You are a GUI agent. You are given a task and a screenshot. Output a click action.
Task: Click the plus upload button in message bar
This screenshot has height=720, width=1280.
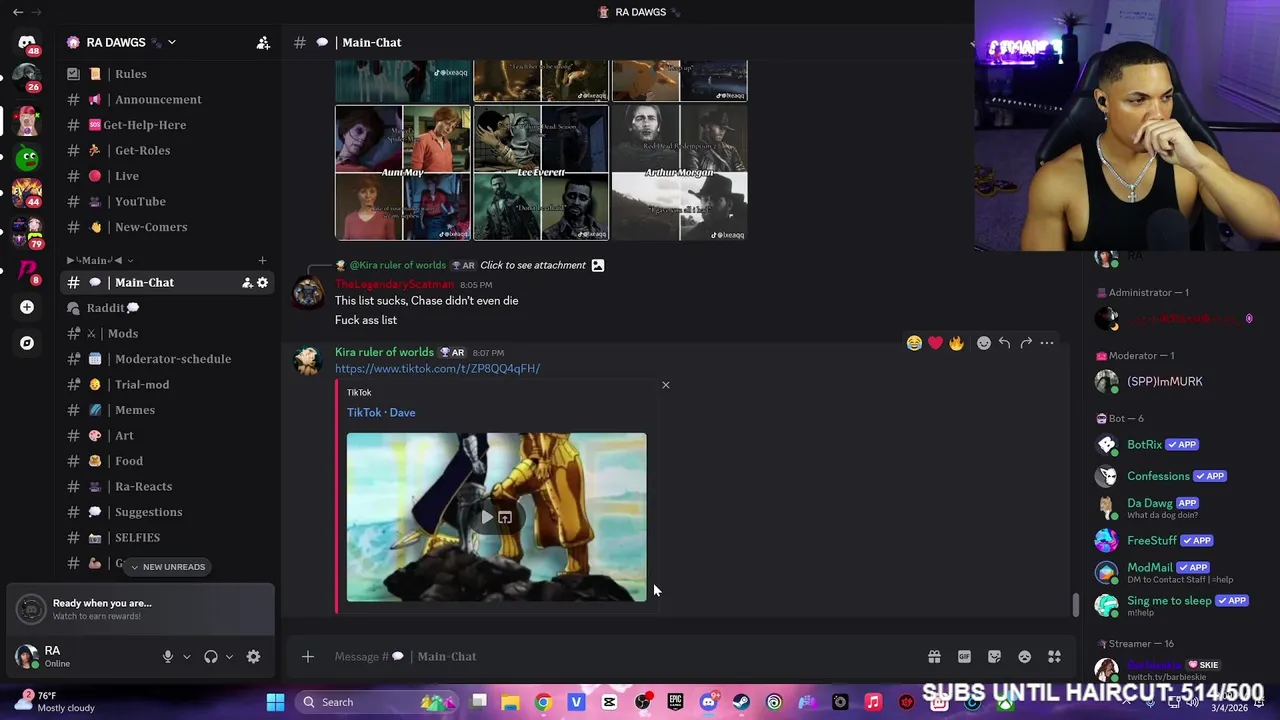coord(308,657)
